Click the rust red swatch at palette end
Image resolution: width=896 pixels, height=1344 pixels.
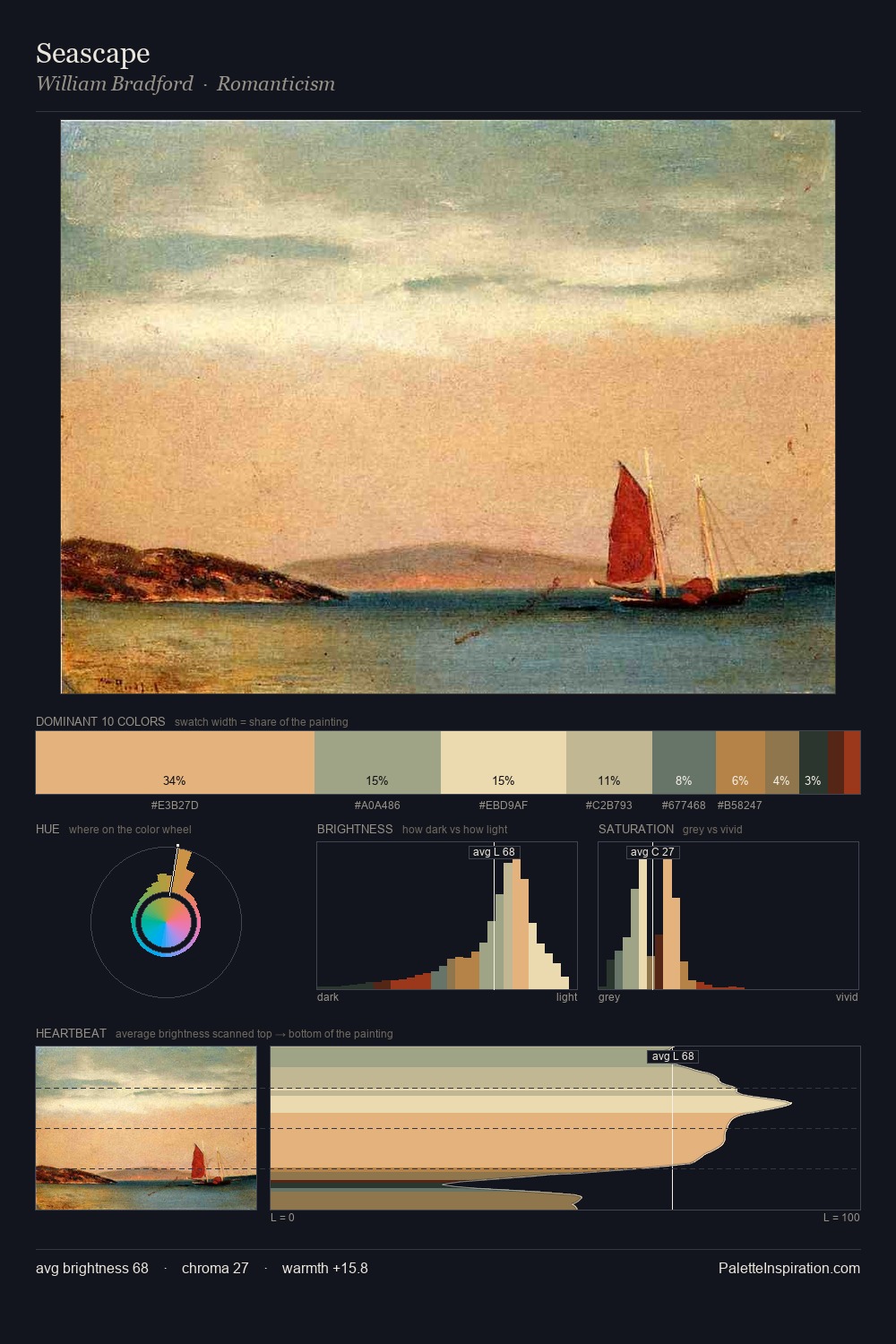point(852,762)
